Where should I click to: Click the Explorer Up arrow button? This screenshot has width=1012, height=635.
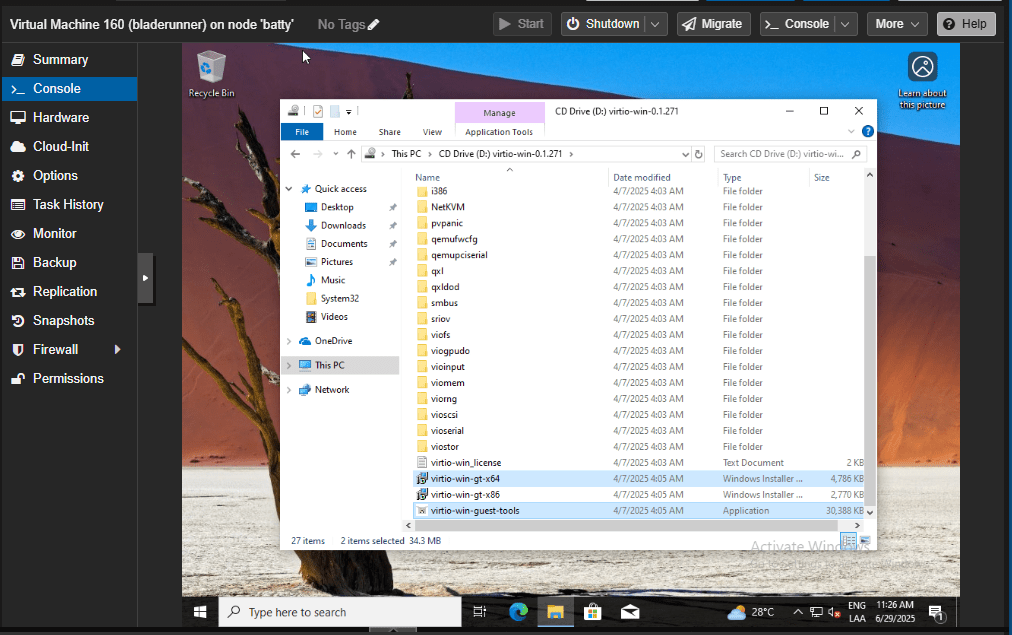[351, 154]
